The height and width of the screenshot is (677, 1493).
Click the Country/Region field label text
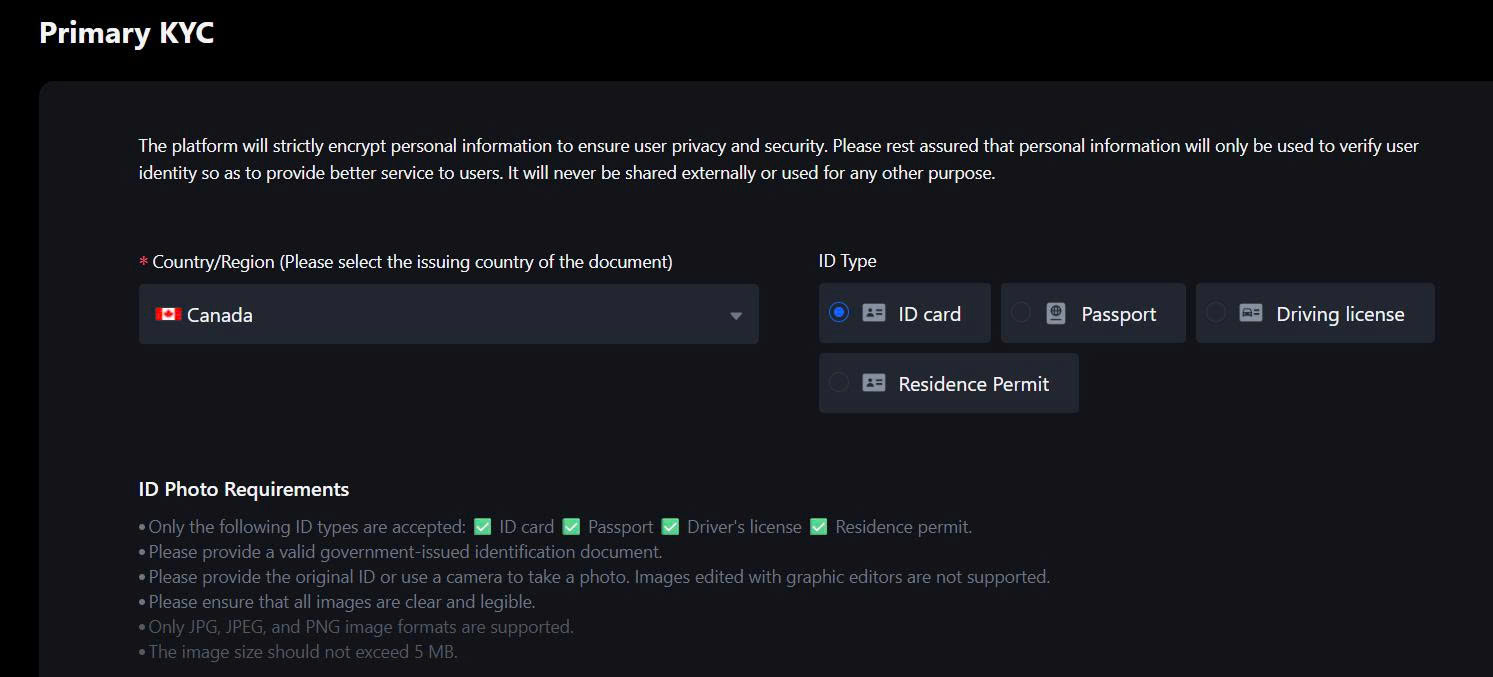click(412, 262)
